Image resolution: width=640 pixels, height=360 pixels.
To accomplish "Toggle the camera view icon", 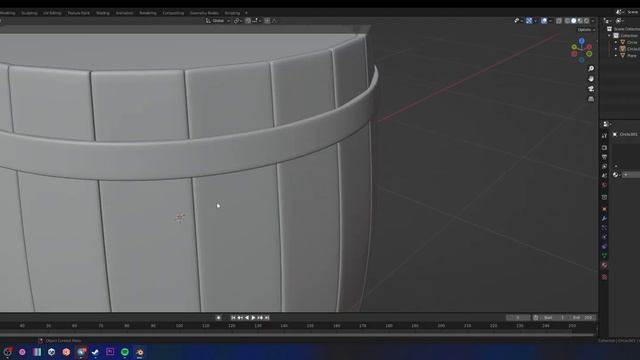I will (591, 89).
